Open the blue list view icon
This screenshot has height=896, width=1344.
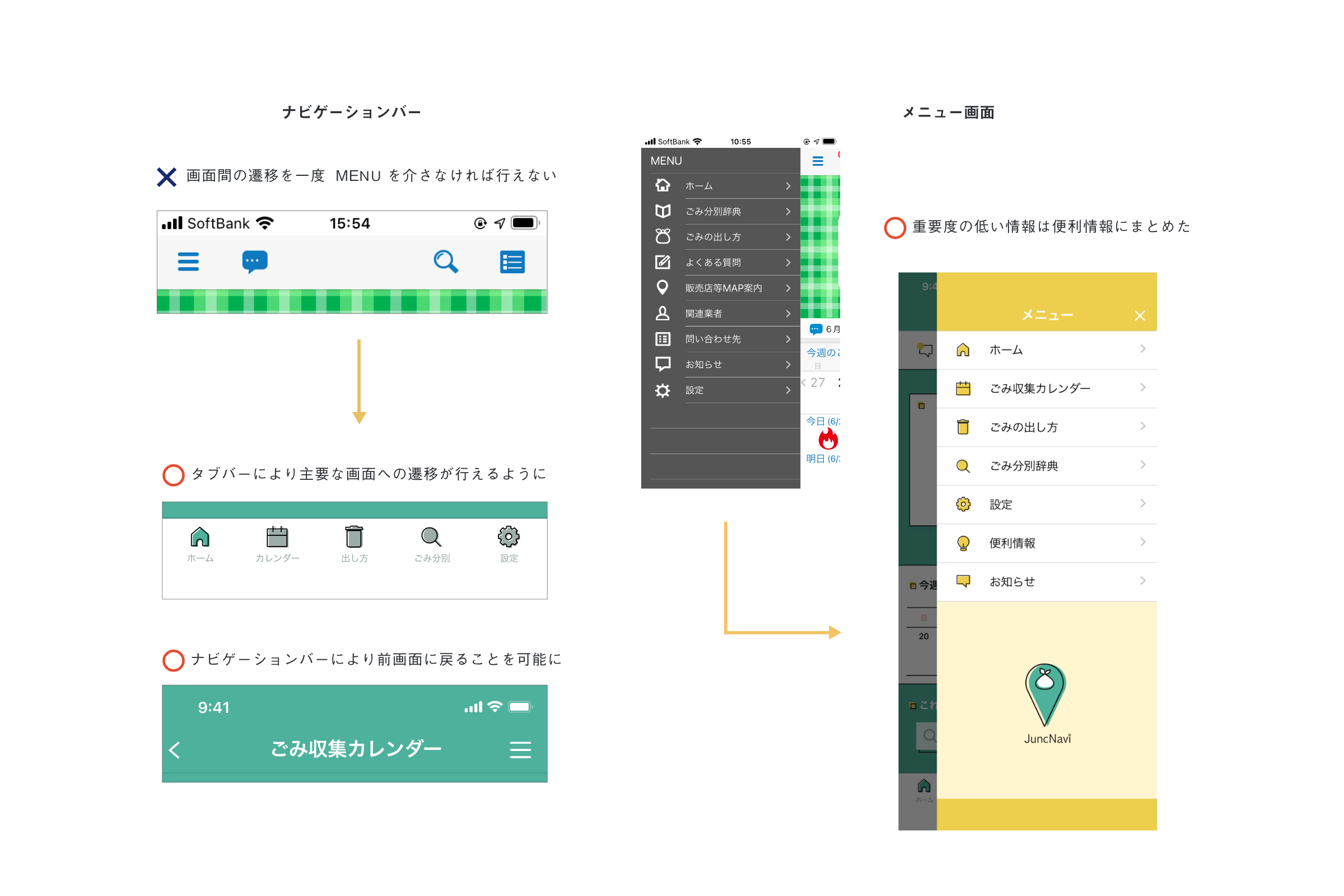[512, 262]
